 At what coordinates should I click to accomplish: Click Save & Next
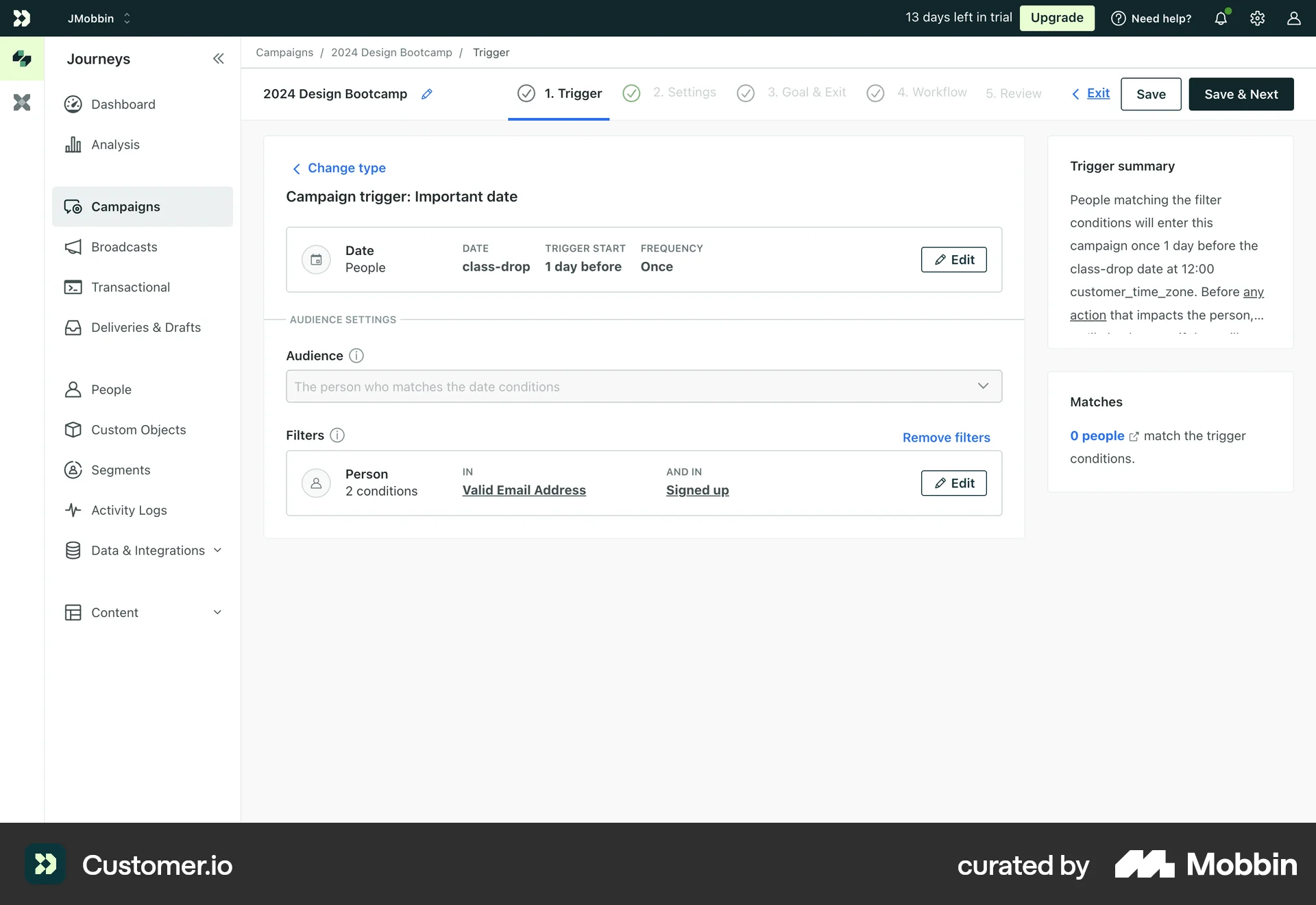point(1241,94)
